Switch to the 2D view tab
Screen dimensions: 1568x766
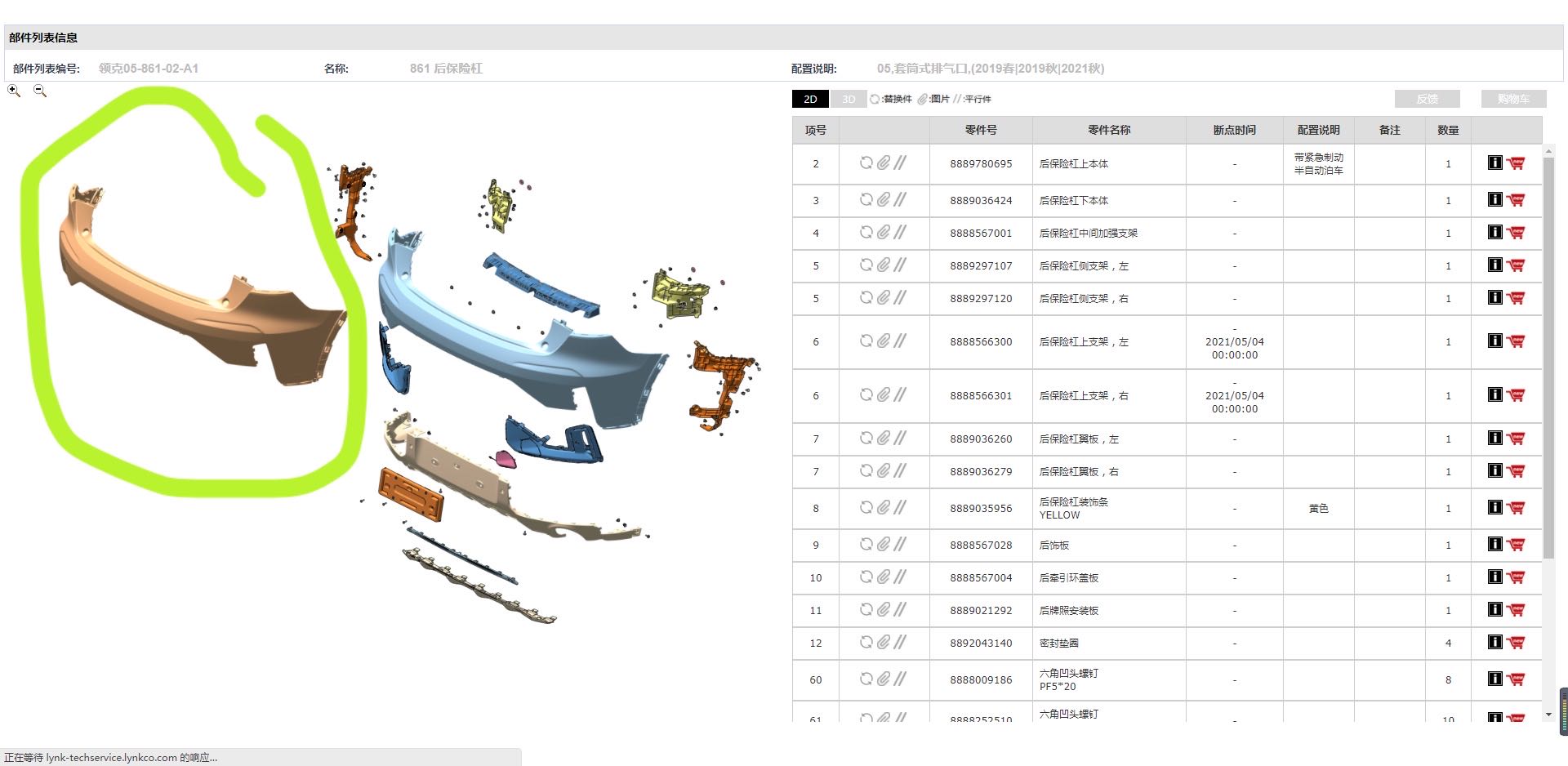810,99
